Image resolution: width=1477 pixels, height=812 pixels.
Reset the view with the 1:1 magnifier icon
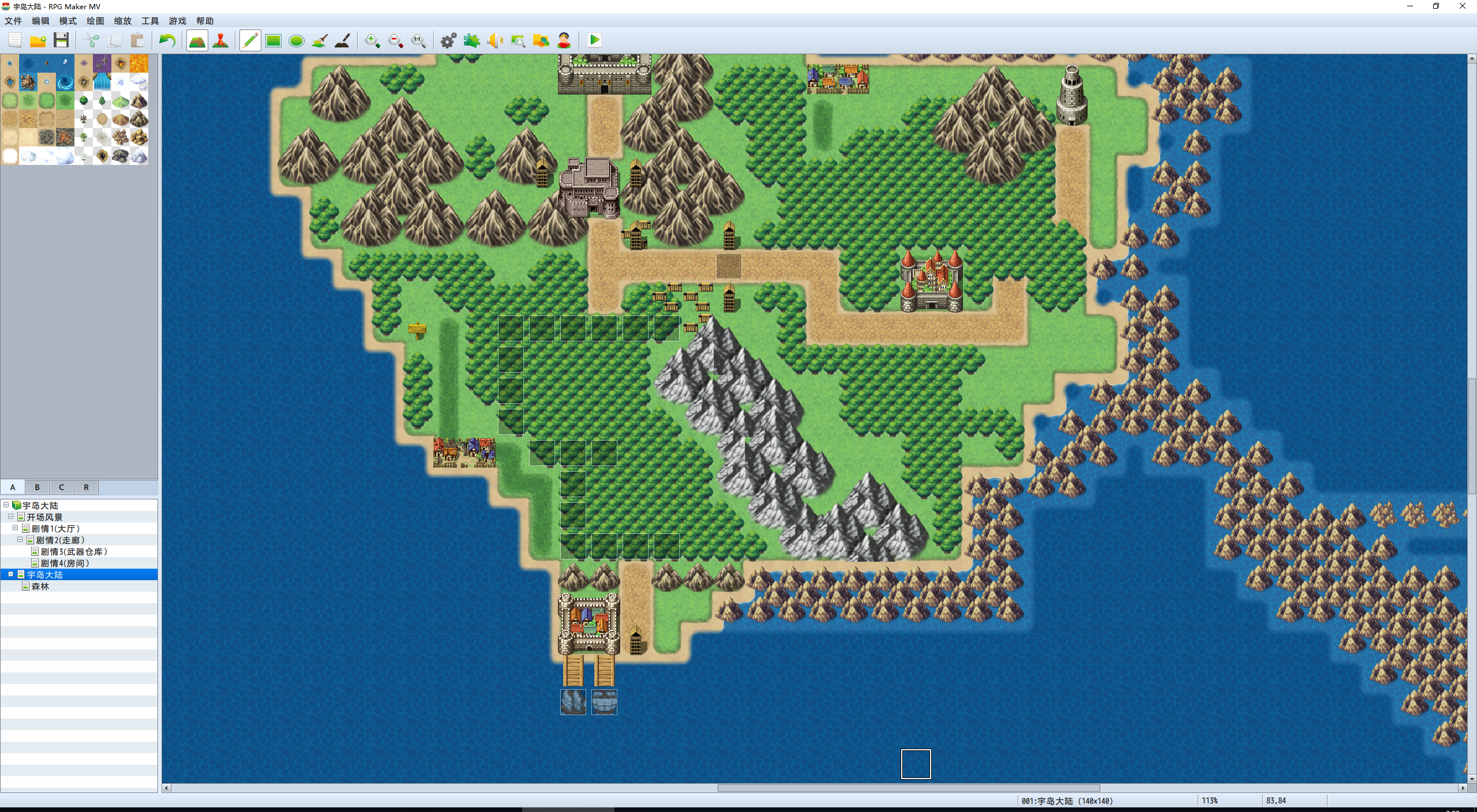(x=419, y=40)
